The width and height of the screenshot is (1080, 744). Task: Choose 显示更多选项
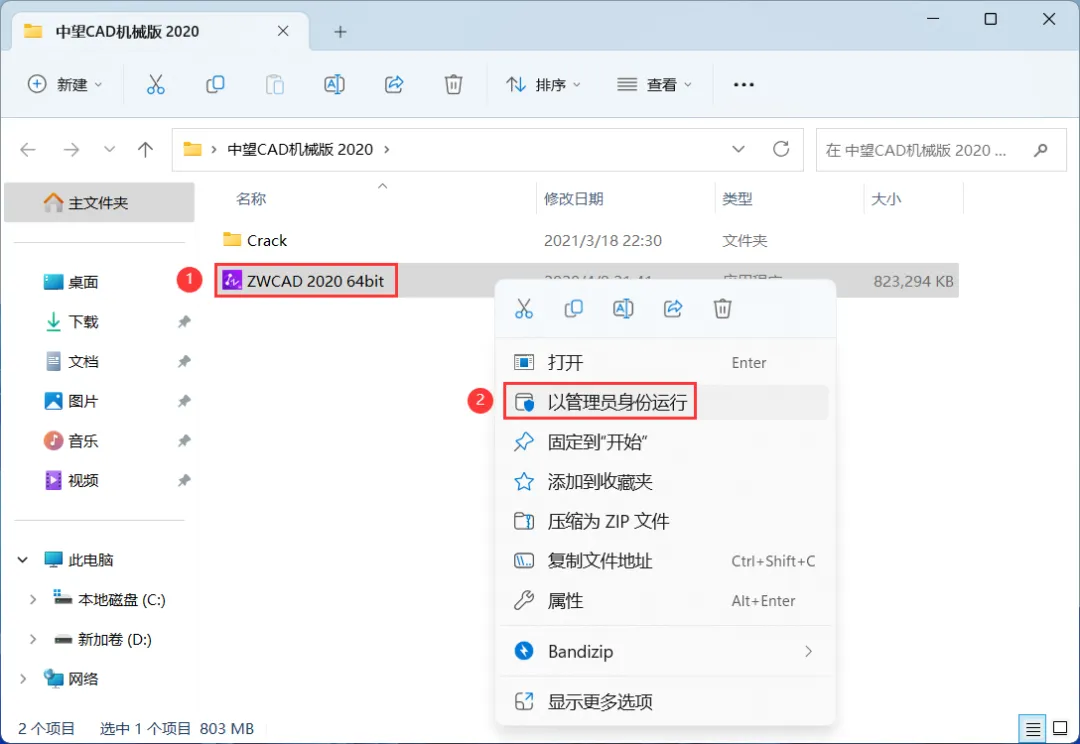coord(665,702)
